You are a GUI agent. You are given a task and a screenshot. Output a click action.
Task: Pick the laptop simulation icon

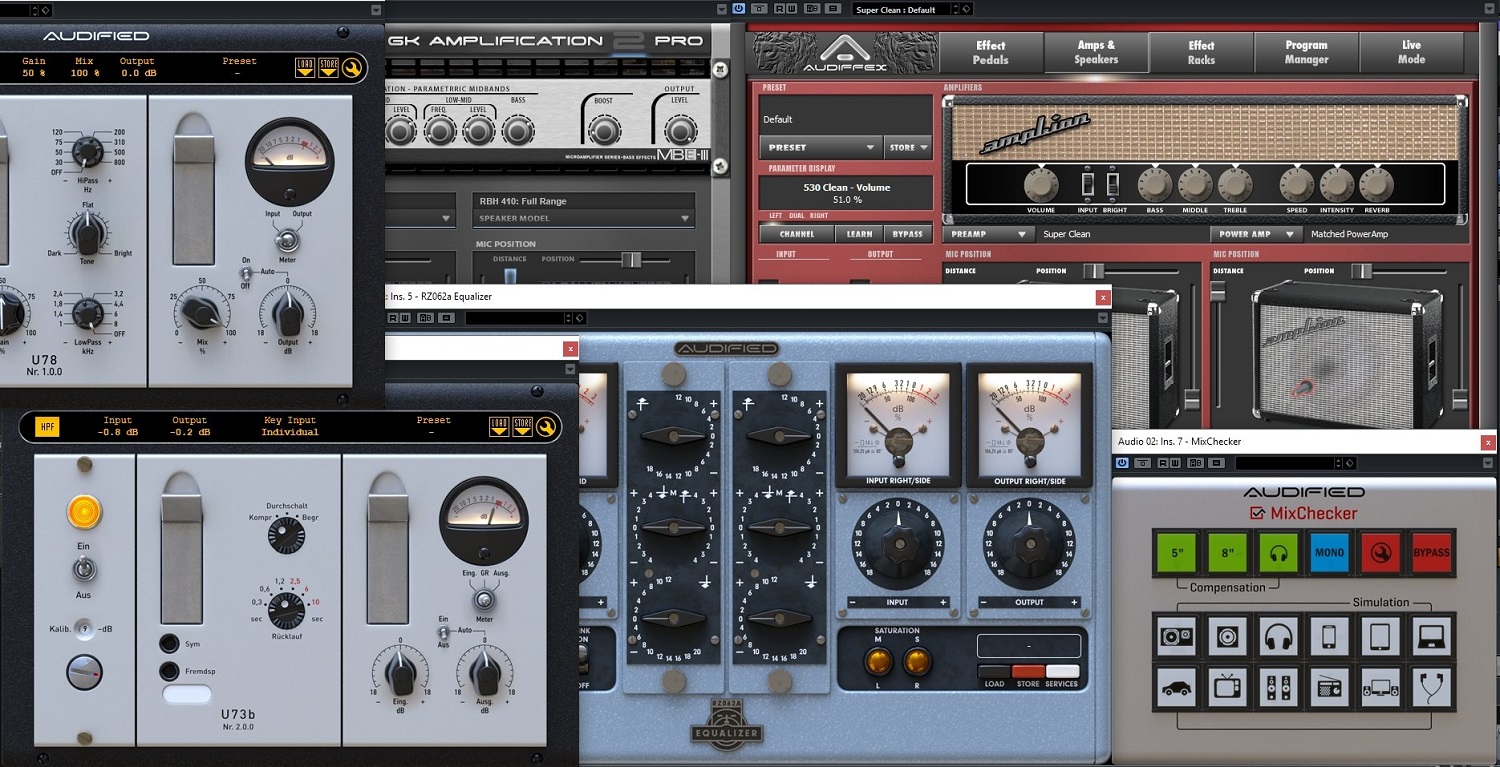pos(1430,636)
